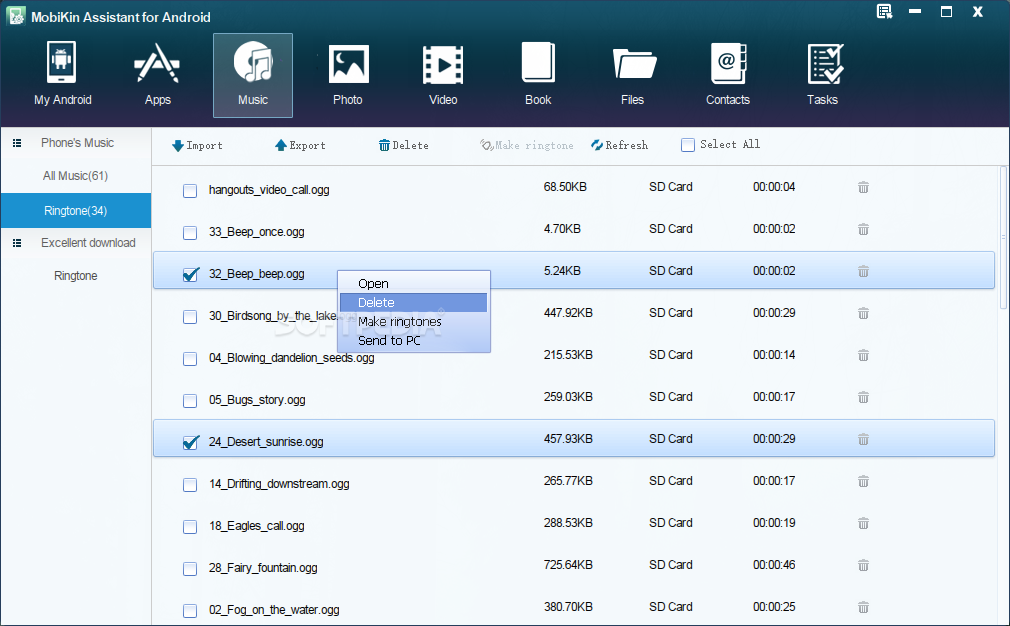Viewport: 1010px width, 626px height.
Task: Check the 18_Eagles_call.ogg checkbox
Action: tap(190, 527)
